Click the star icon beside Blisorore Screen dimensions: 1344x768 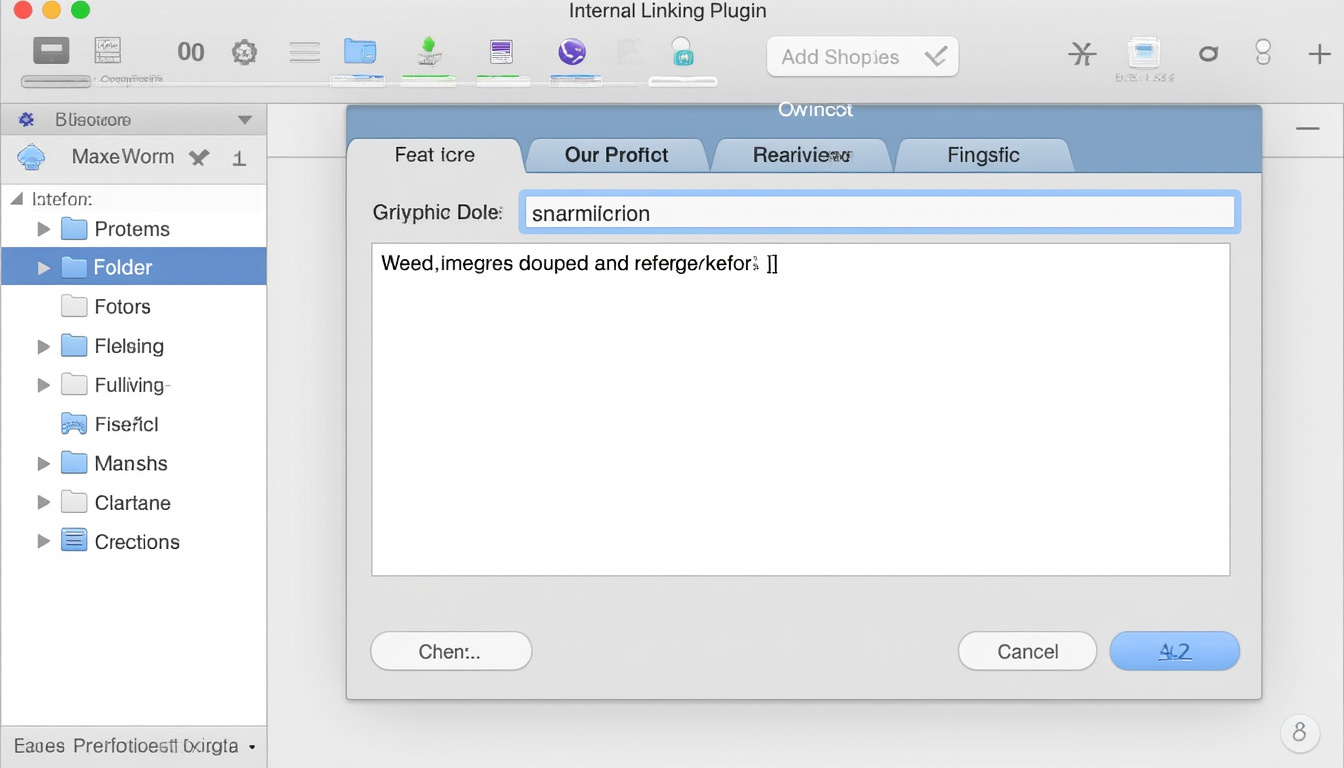pos(26,120)
